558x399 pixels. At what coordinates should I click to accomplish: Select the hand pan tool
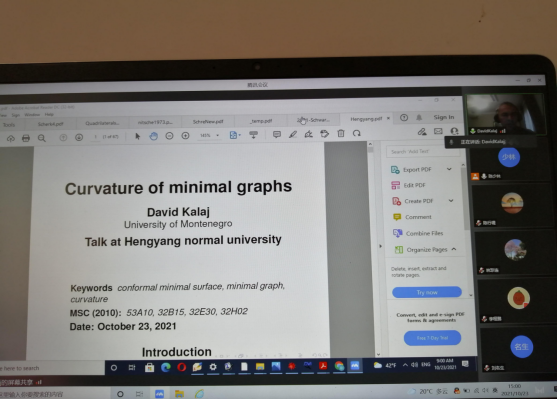153,136
